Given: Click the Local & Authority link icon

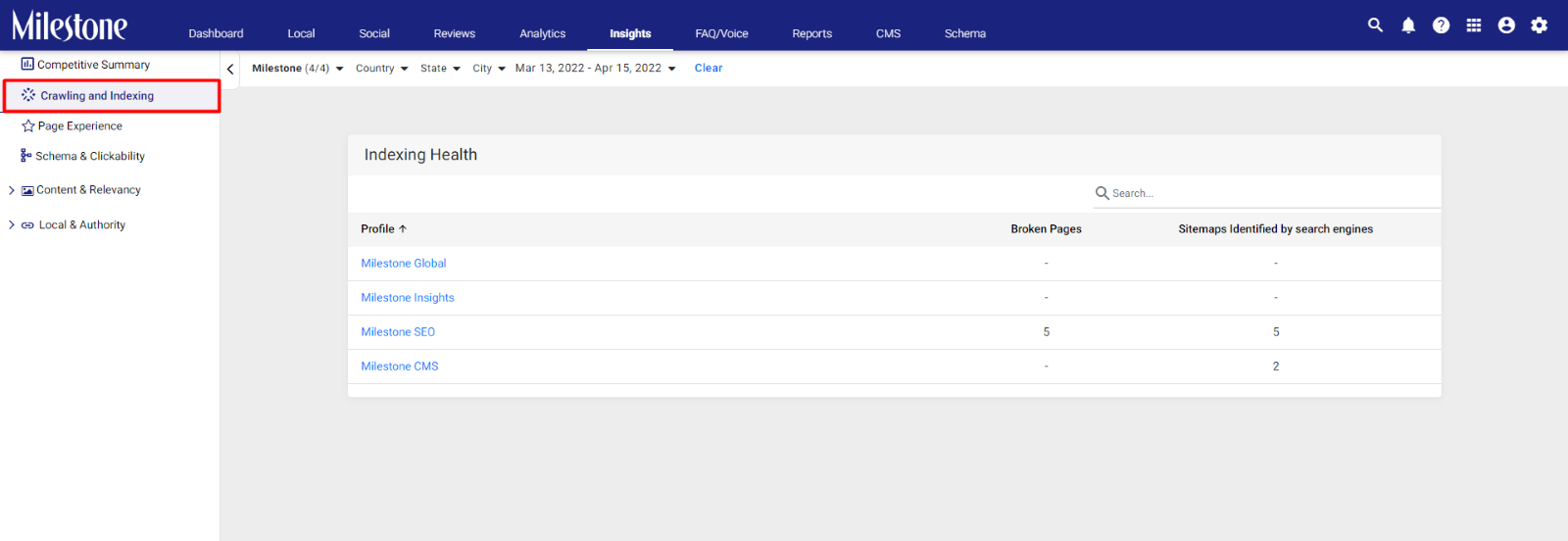Looking at the screenshot, I should (27, 225).
